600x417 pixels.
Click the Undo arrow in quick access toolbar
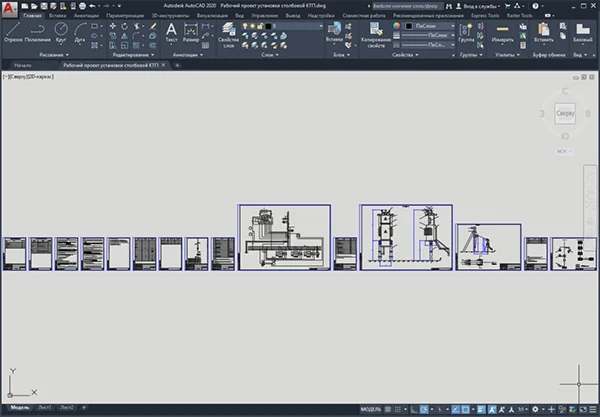[92, 6]
